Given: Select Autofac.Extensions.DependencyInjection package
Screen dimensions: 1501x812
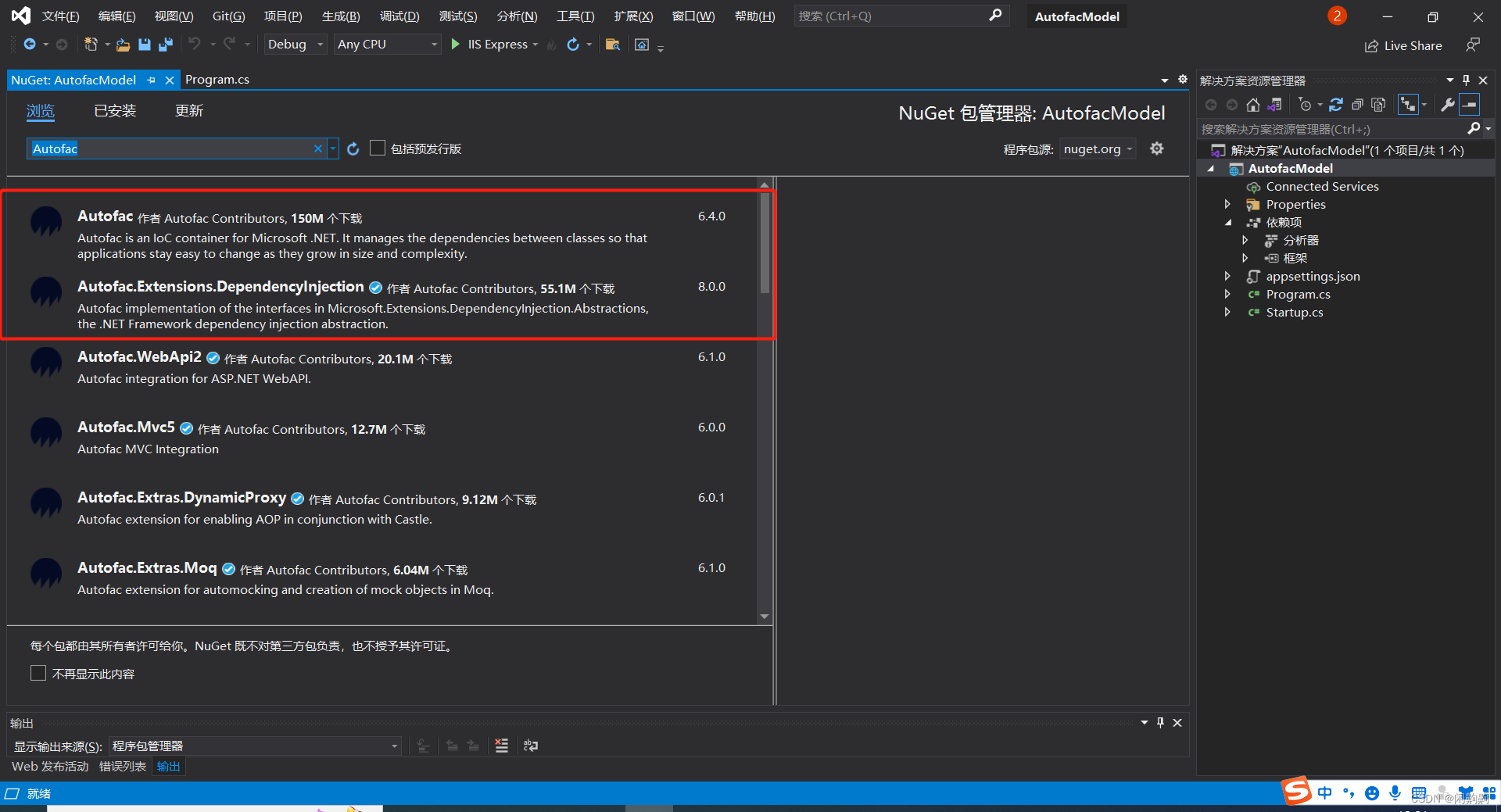Looking at the screenshot, I should (x=382, y=304).
